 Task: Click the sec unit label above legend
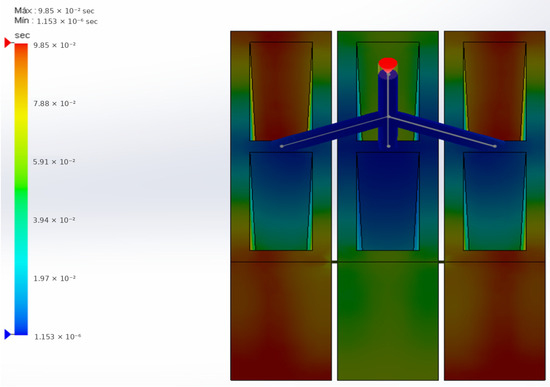click(22, 35)
